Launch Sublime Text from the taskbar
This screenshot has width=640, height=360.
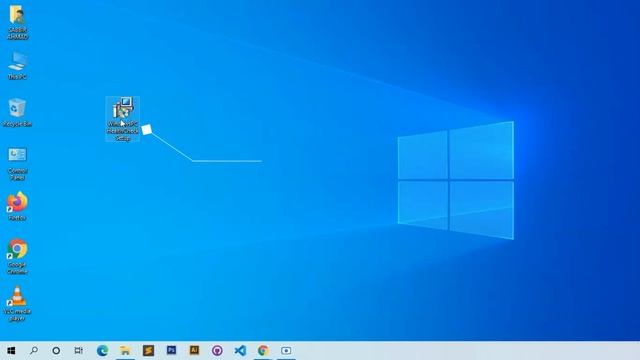coord(148,351)
